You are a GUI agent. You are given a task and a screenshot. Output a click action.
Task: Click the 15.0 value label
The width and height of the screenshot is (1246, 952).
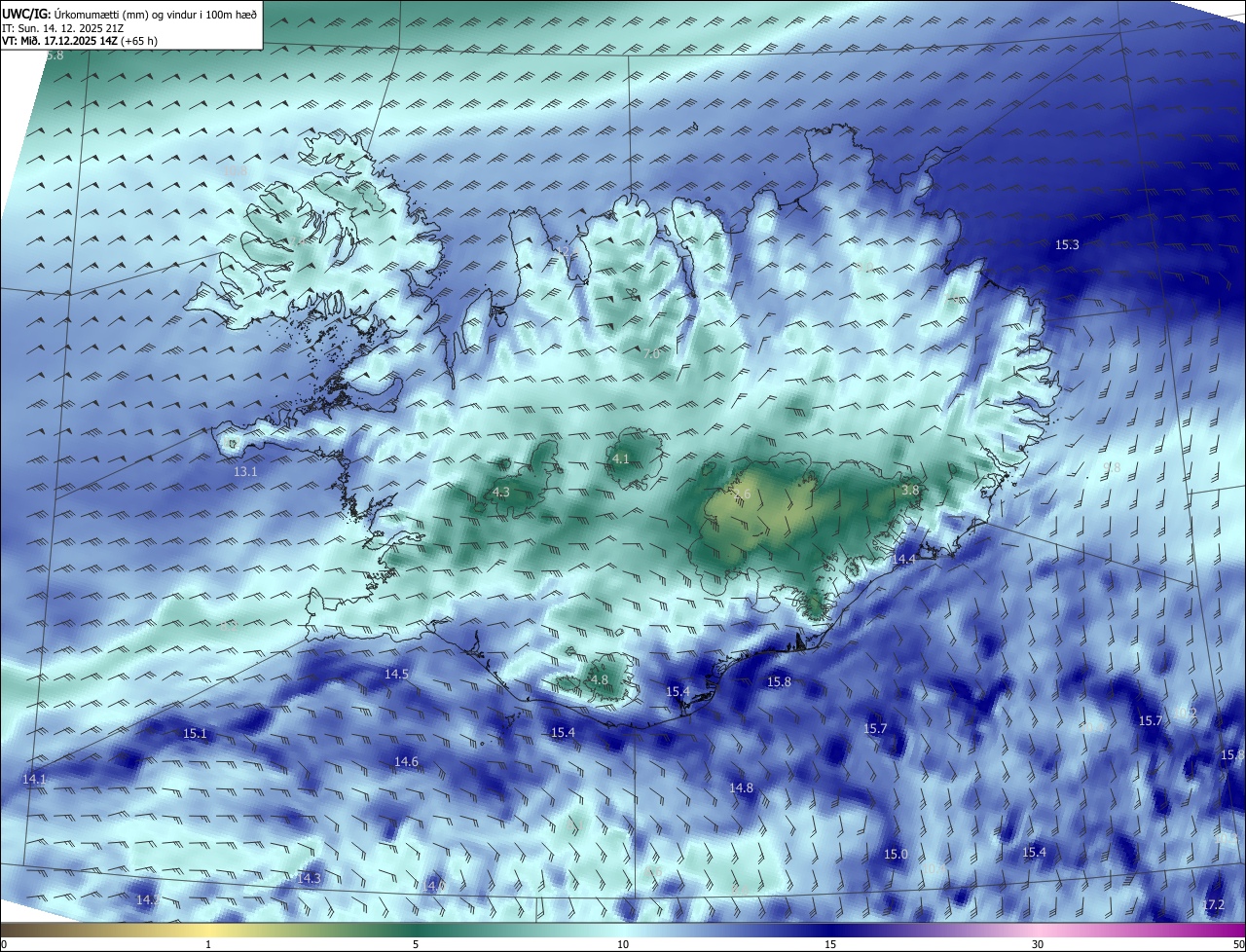(x=896, y=854)
